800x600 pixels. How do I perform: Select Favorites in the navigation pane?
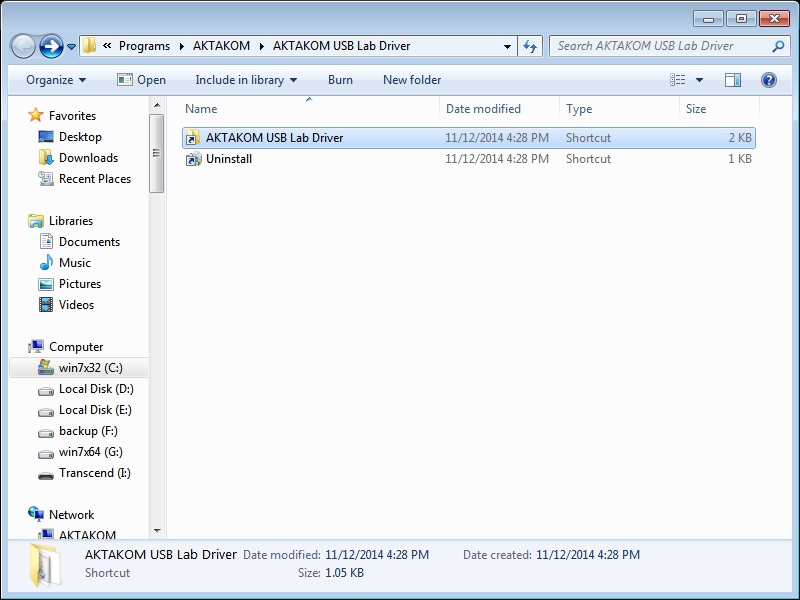[x=72, y=116]
